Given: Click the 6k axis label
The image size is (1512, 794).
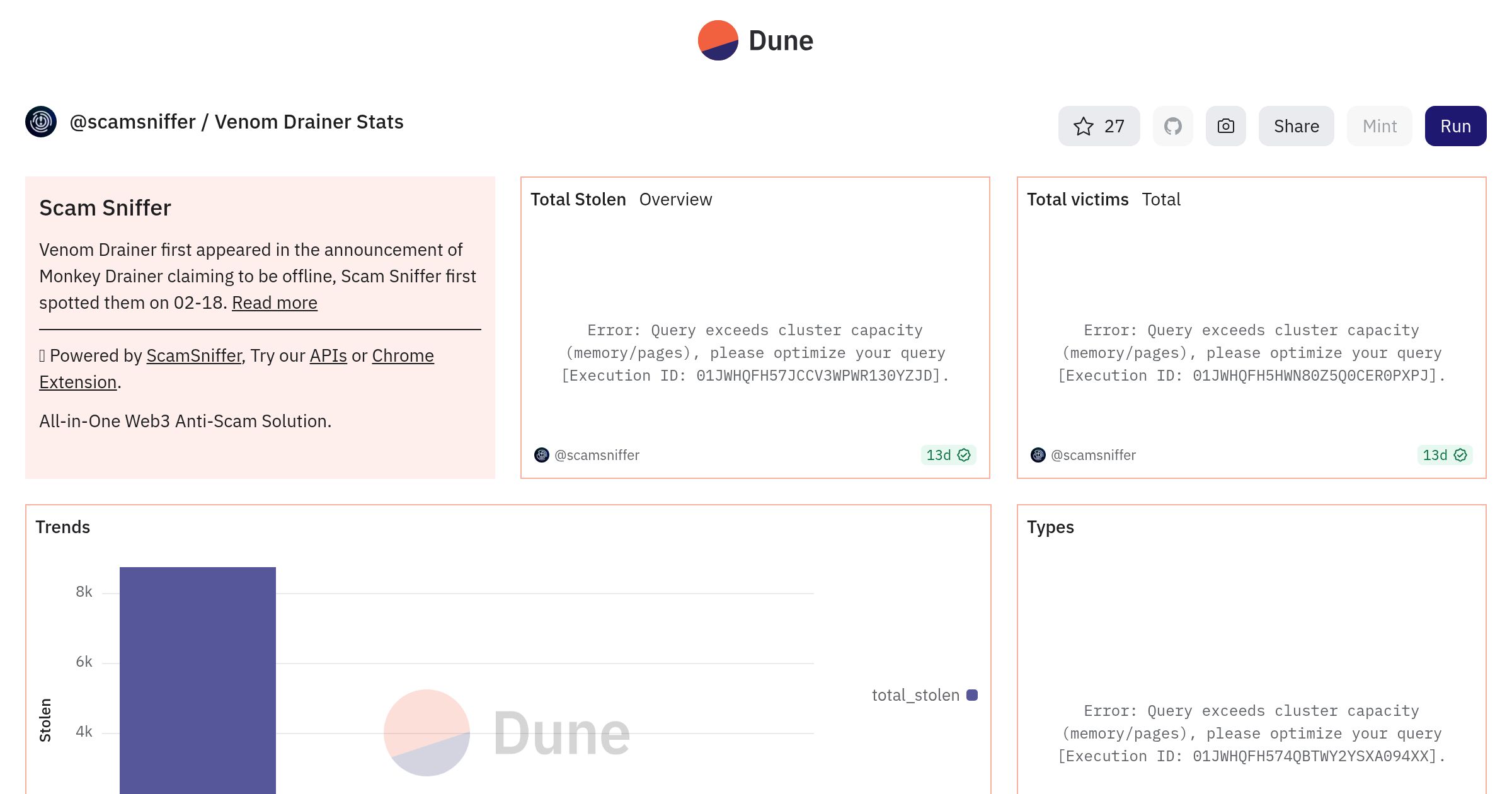Looking at the screenshot, I should point(84,662).
